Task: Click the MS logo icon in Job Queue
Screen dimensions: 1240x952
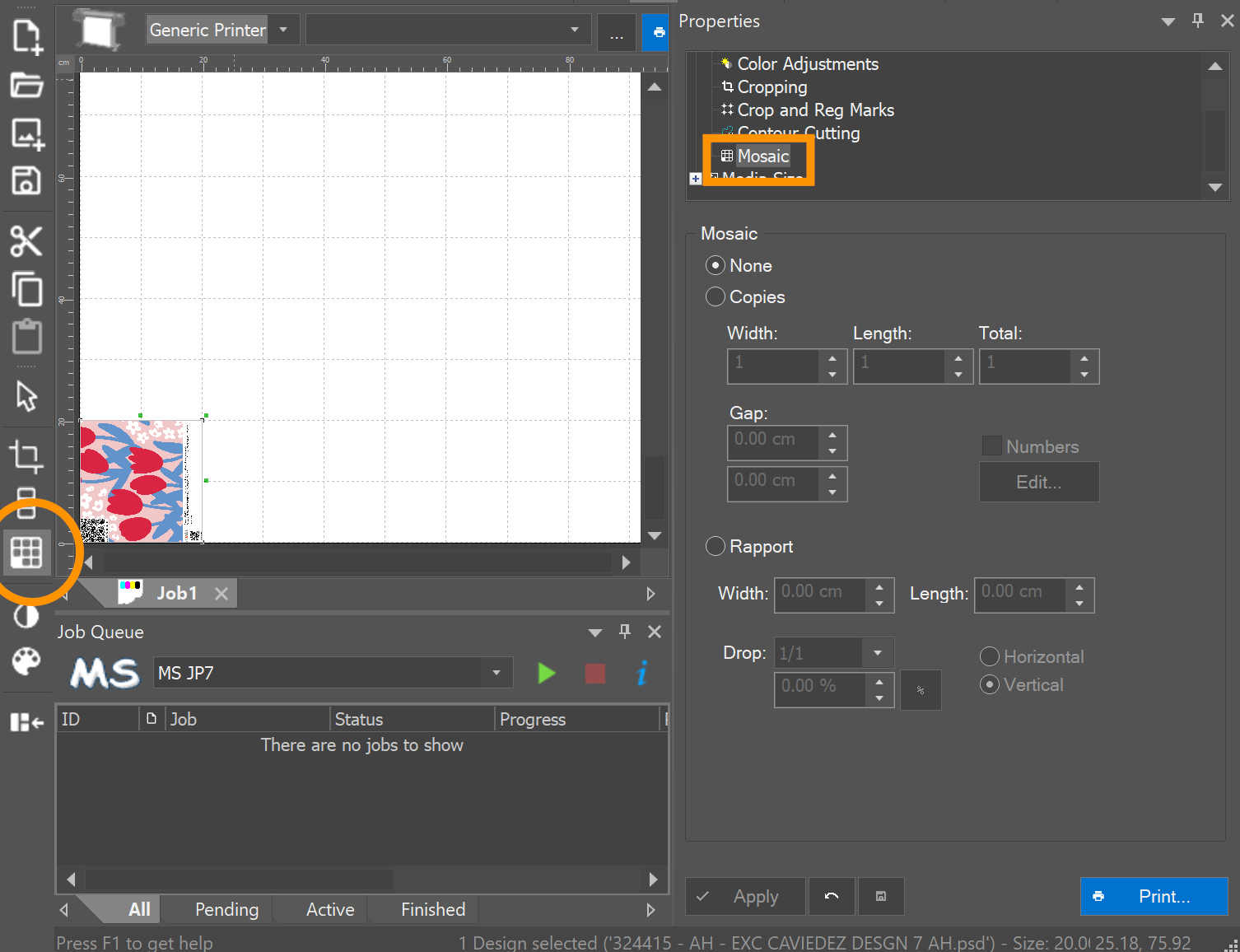Action: [105, 674]
